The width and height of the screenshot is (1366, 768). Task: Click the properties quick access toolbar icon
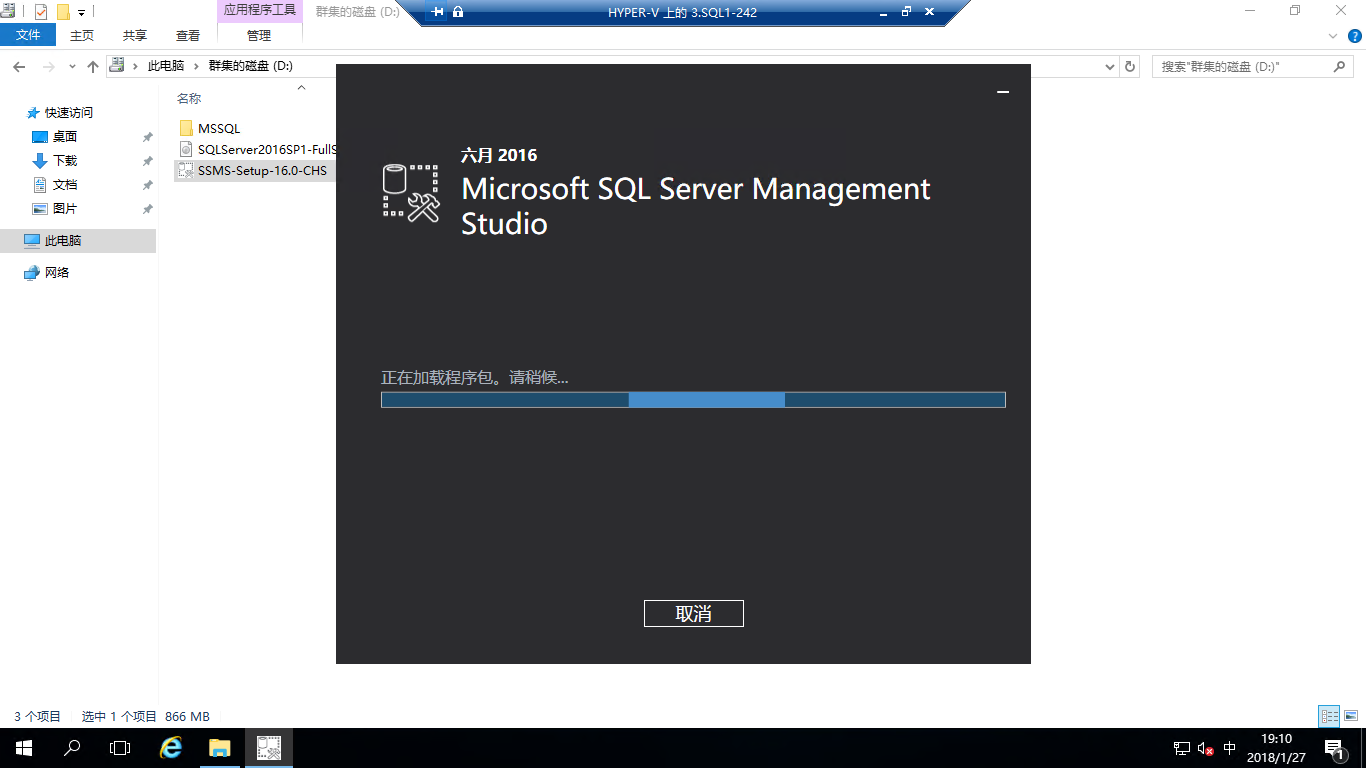coord(41,12)
